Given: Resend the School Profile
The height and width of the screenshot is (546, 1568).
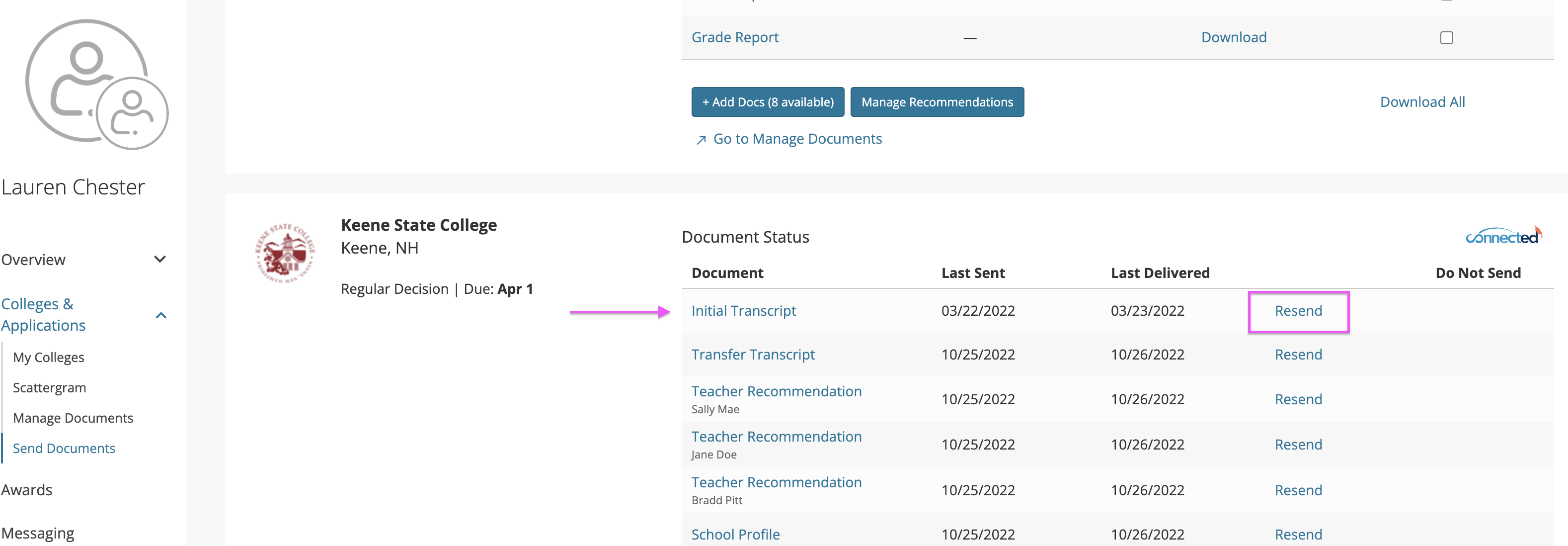Looking at the screenshot, I should click(1298, 535).
